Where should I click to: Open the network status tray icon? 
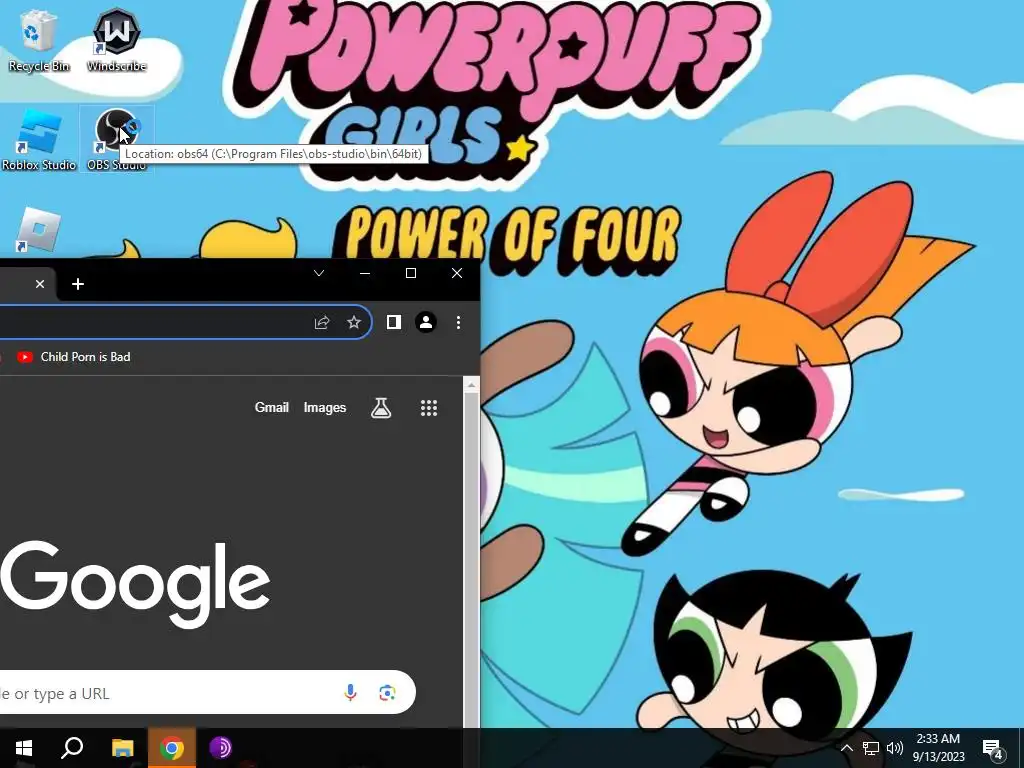[x=871, y=748]
